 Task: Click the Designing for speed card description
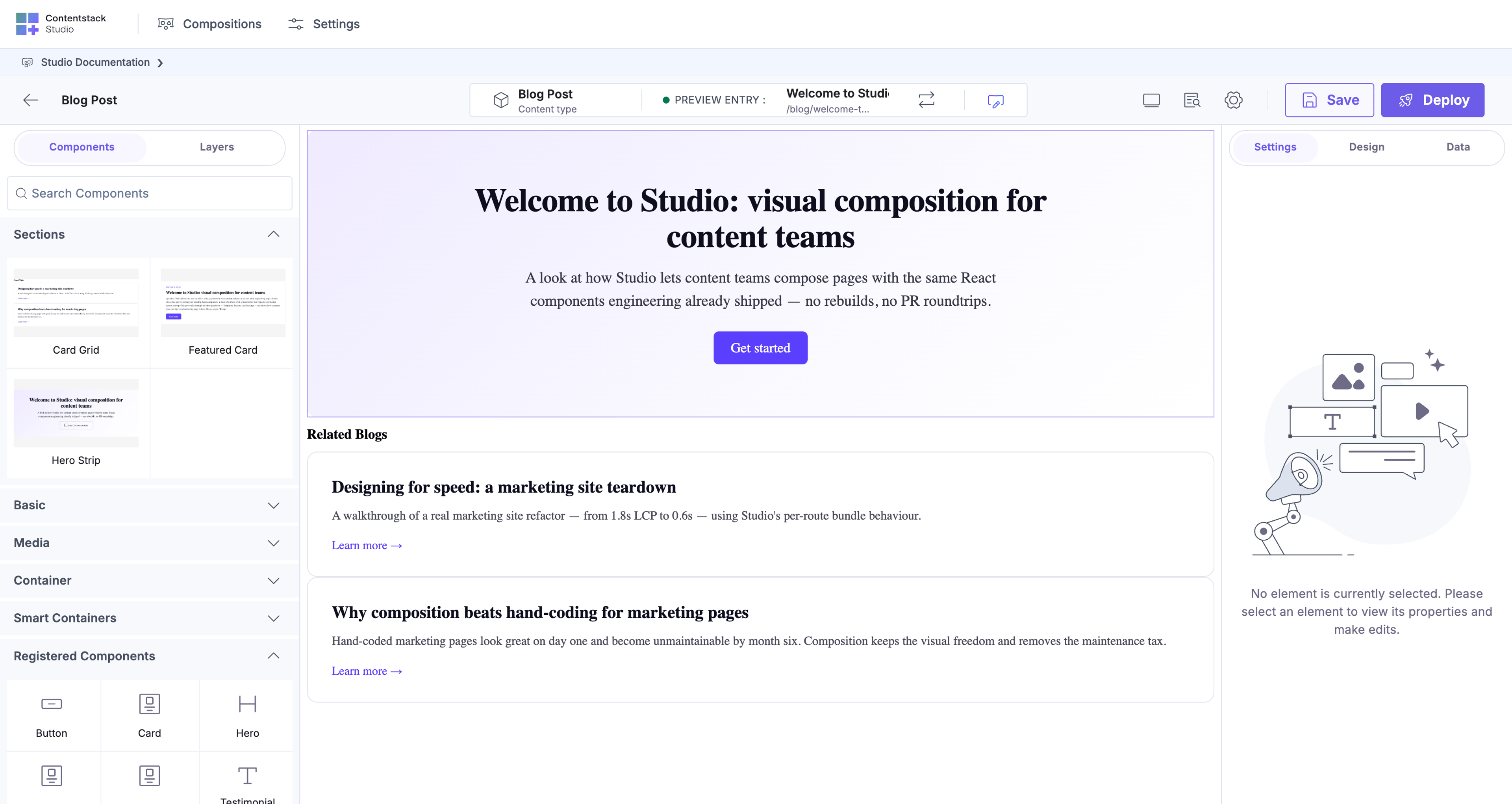pos(626,516)
